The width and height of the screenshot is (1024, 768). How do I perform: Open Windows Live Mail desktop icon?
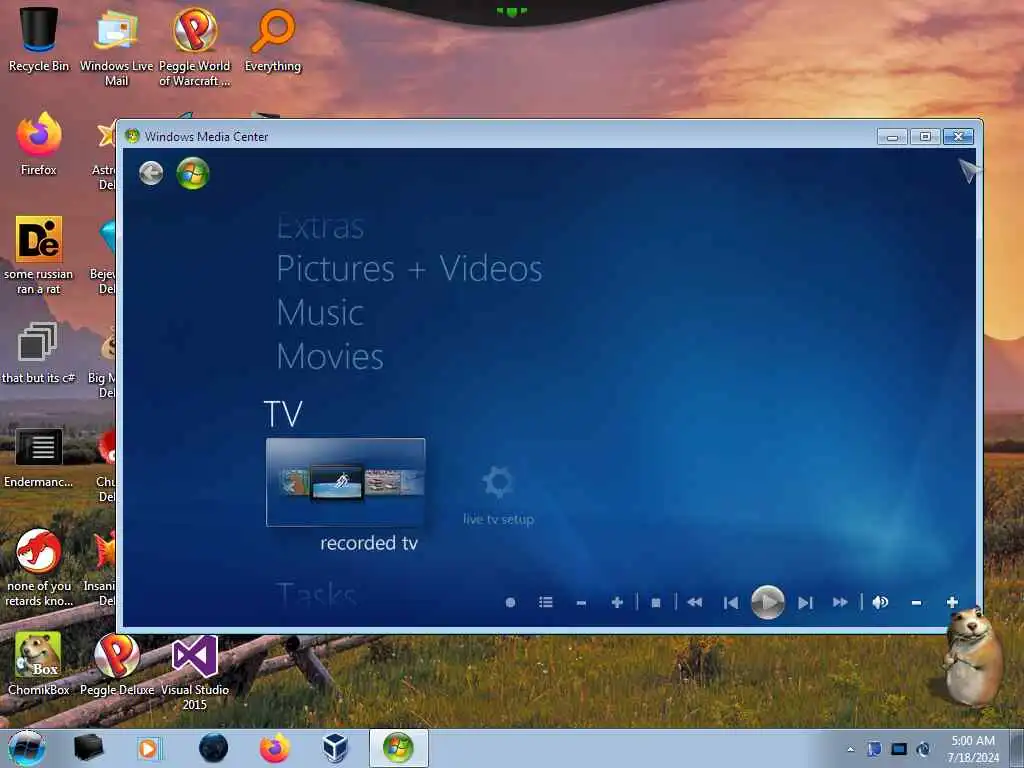[x=116, y=47]
